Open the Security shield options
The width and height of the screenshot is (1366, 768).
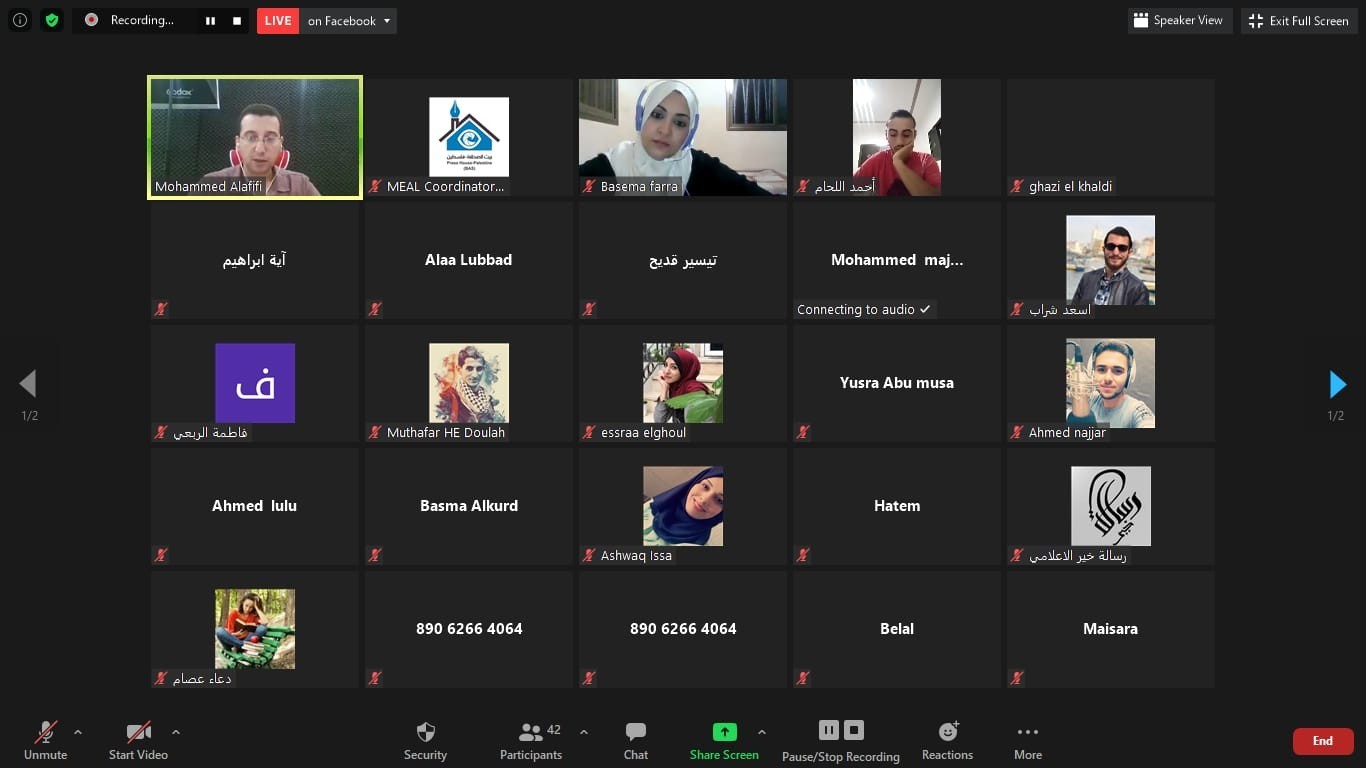[x=425, y=741]
